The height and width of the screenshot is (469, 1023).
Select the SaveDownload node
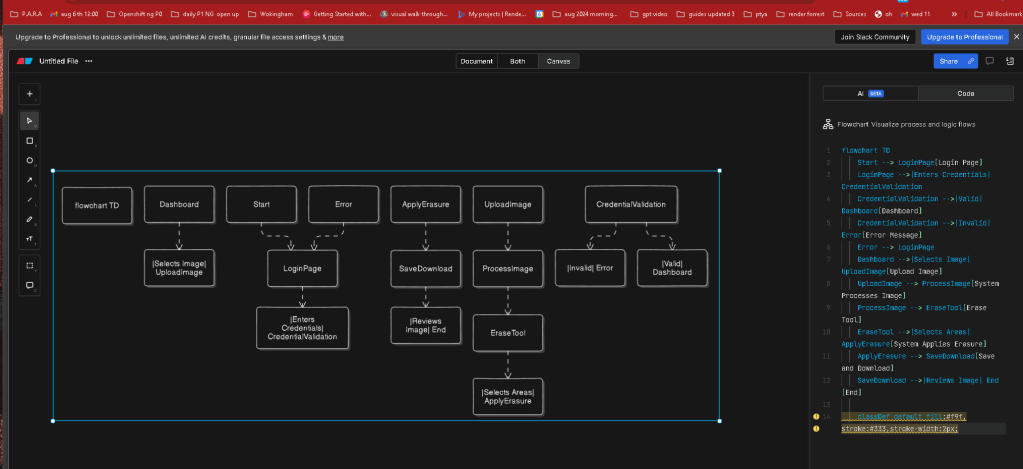426,268
